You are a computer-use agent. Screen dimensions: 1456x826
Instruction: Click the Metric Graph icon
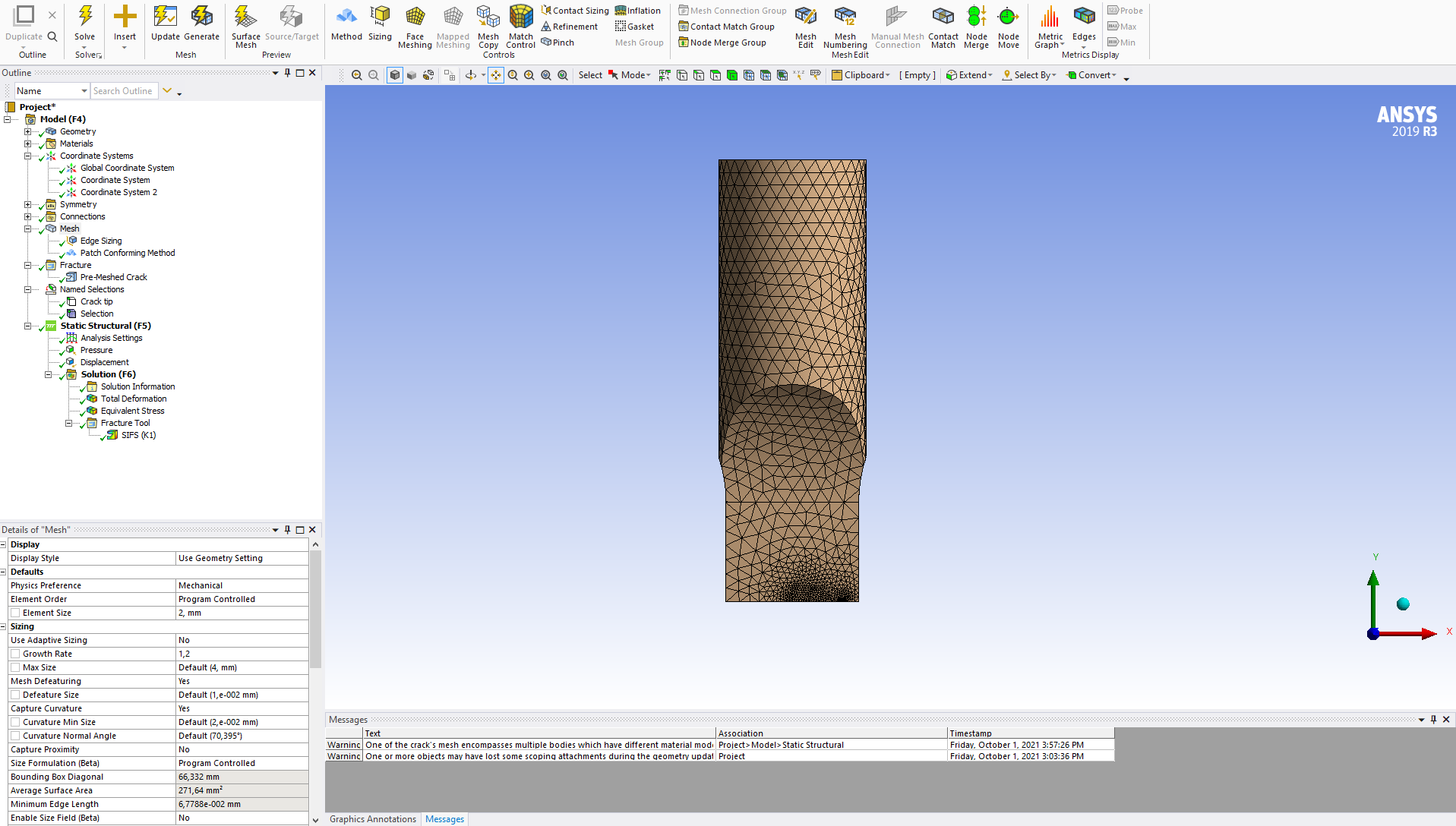point(1050,17)
